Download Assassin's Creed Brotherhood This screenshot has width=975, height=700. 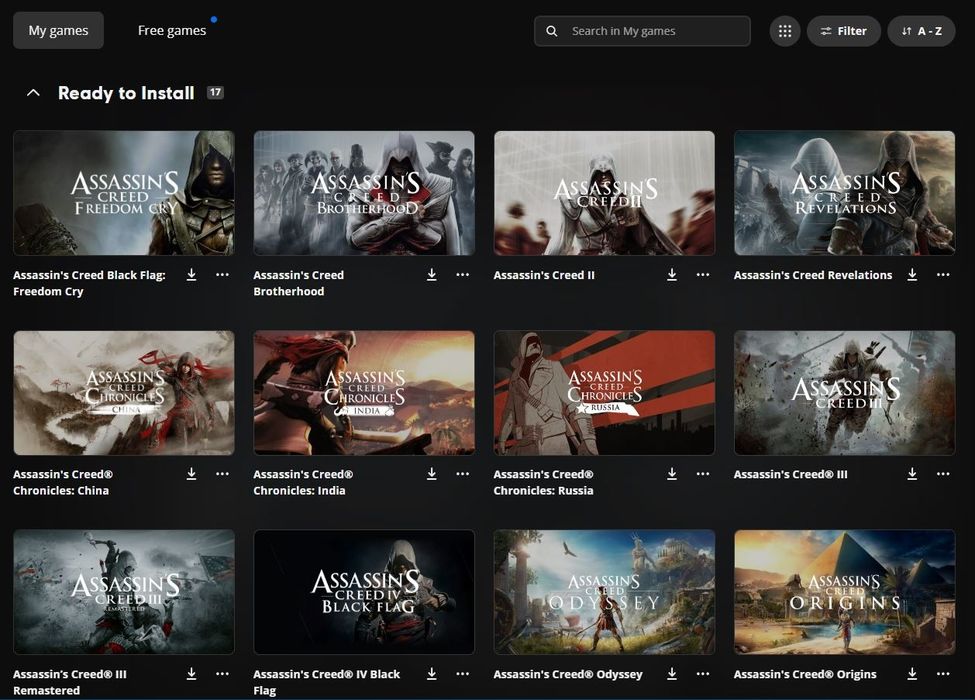point(432,275)
